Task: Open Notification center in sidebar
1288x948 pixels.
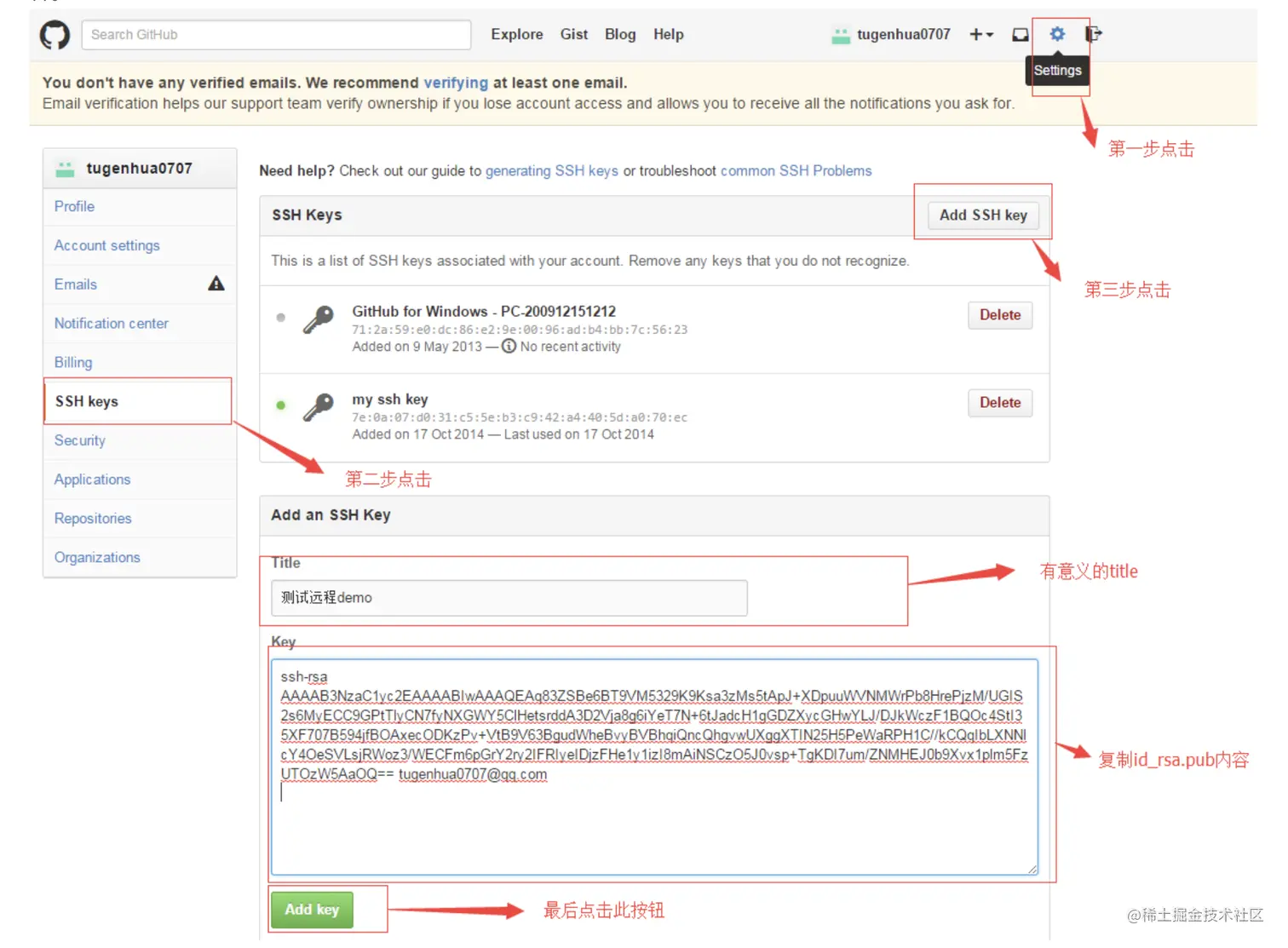Action: click(140, 324)
